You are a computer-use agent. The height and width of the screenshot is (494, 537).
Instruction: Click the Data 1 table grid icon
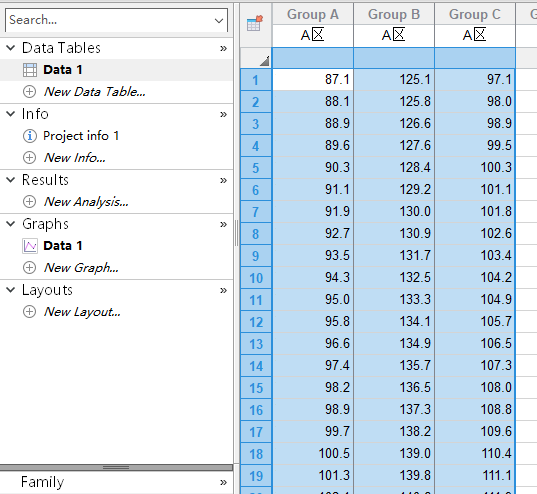pyautogui.click(x=30, y=70)
